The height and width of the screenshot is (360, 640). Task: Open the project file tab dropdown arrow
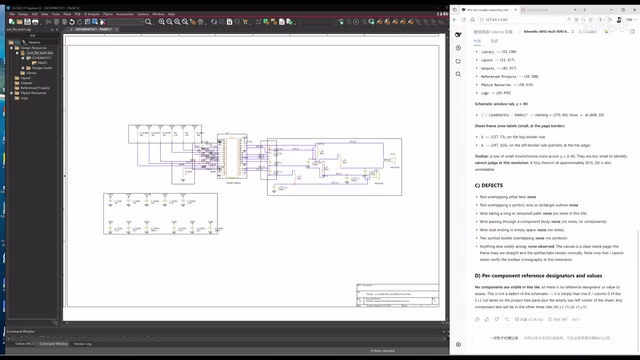click(x=52, y=30)
